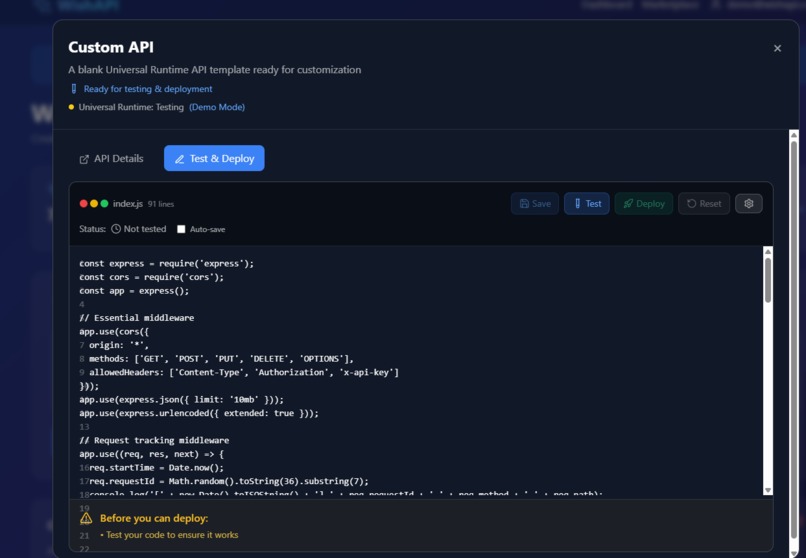Screen dimensions: 806x558
Task: Click code line 'const express = require'
Action: coord(167,264)
